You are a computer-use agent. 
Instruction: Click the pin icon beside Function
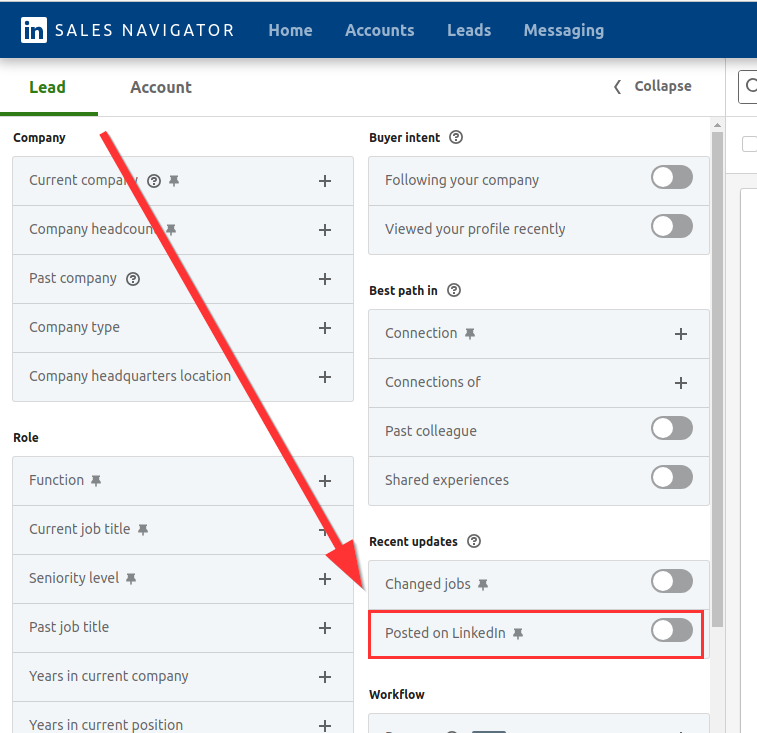96,481
